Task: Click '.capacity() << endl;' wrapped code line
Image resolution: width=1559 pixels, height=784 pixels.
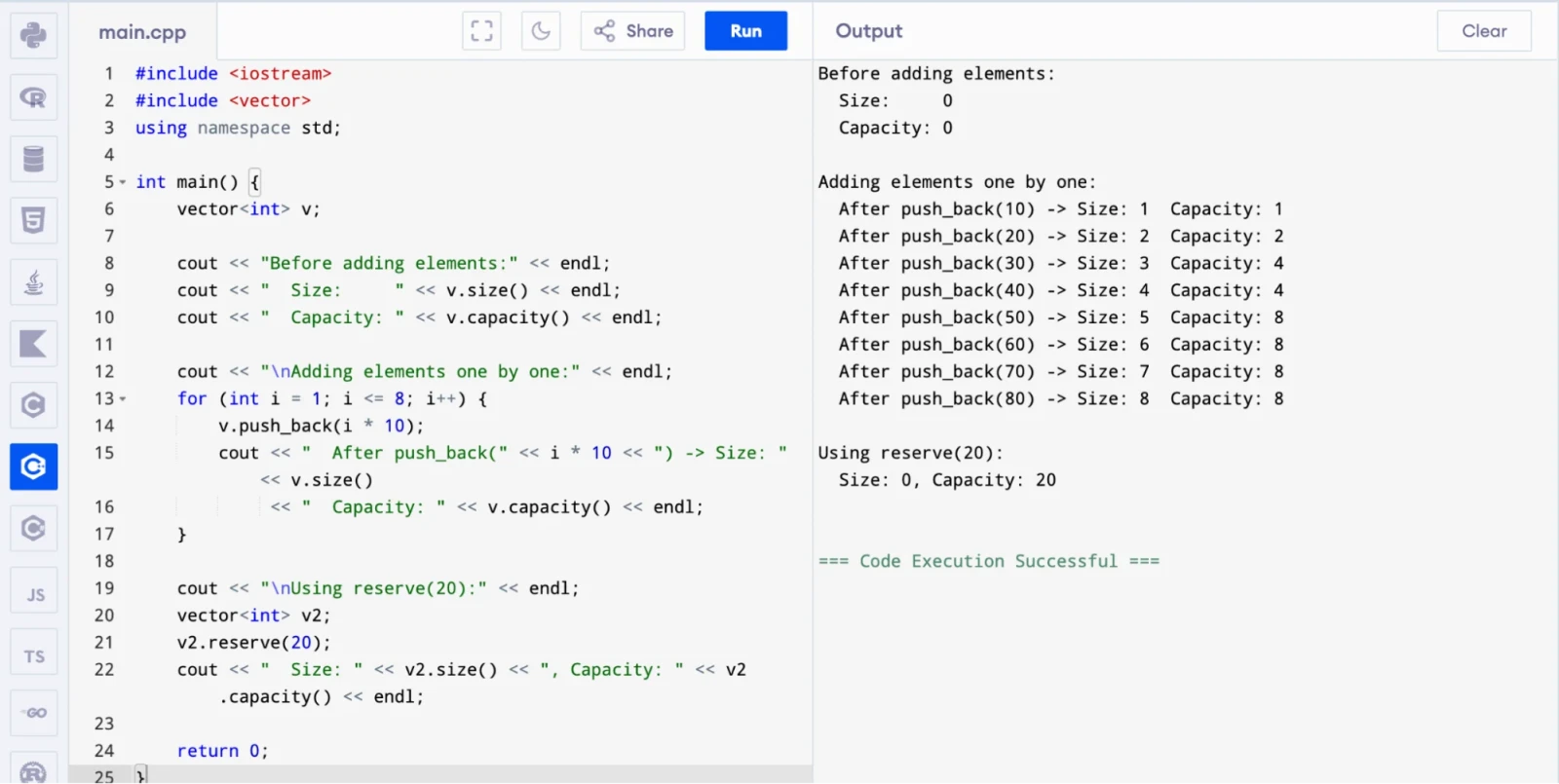Action: click(x=322, y=697)
